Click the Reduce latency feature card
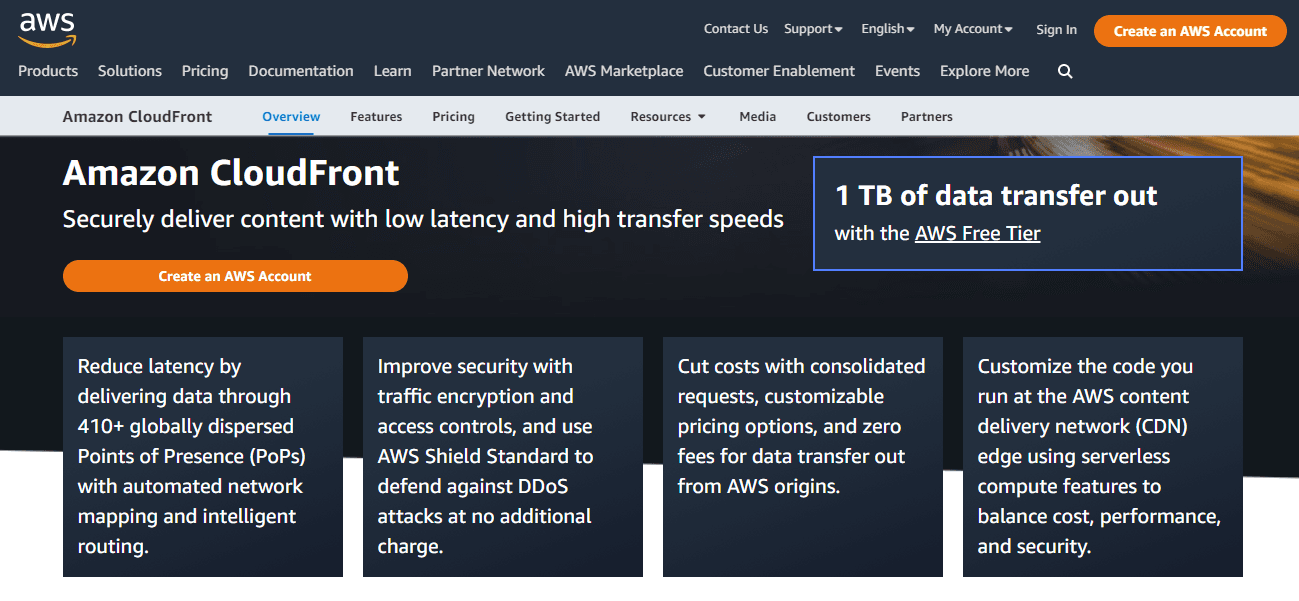The image size is (1299, 601). pos(203,456)
